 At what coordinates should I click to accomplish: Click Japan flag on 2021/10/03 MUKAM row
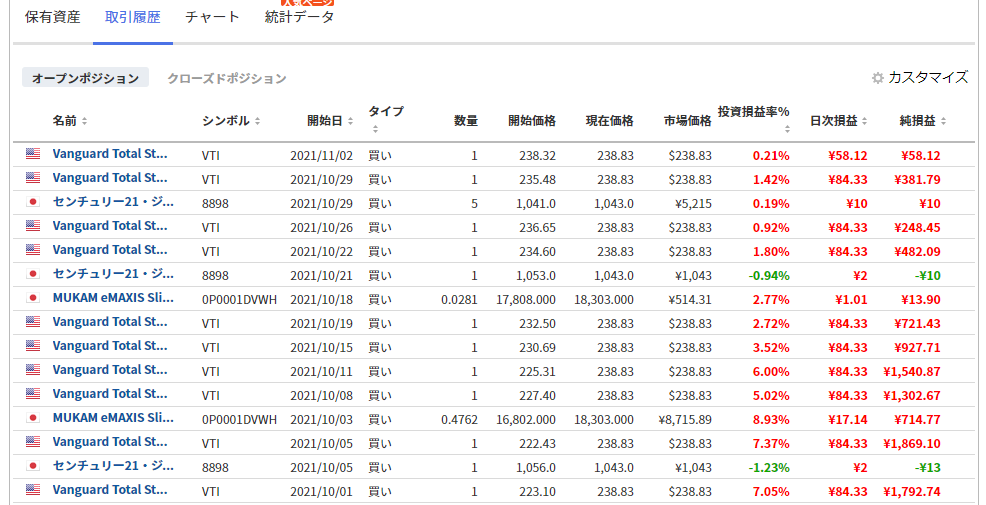point(33,418)
